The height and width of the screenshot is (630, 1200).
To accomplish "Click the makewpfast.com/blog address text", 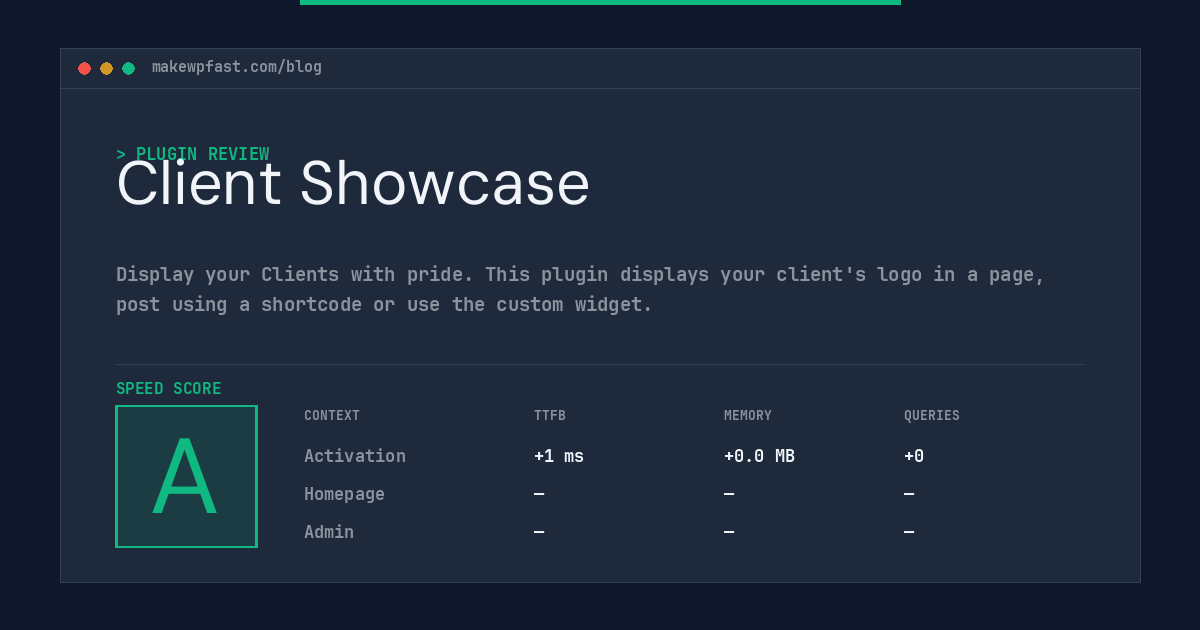I will (237, 67).
